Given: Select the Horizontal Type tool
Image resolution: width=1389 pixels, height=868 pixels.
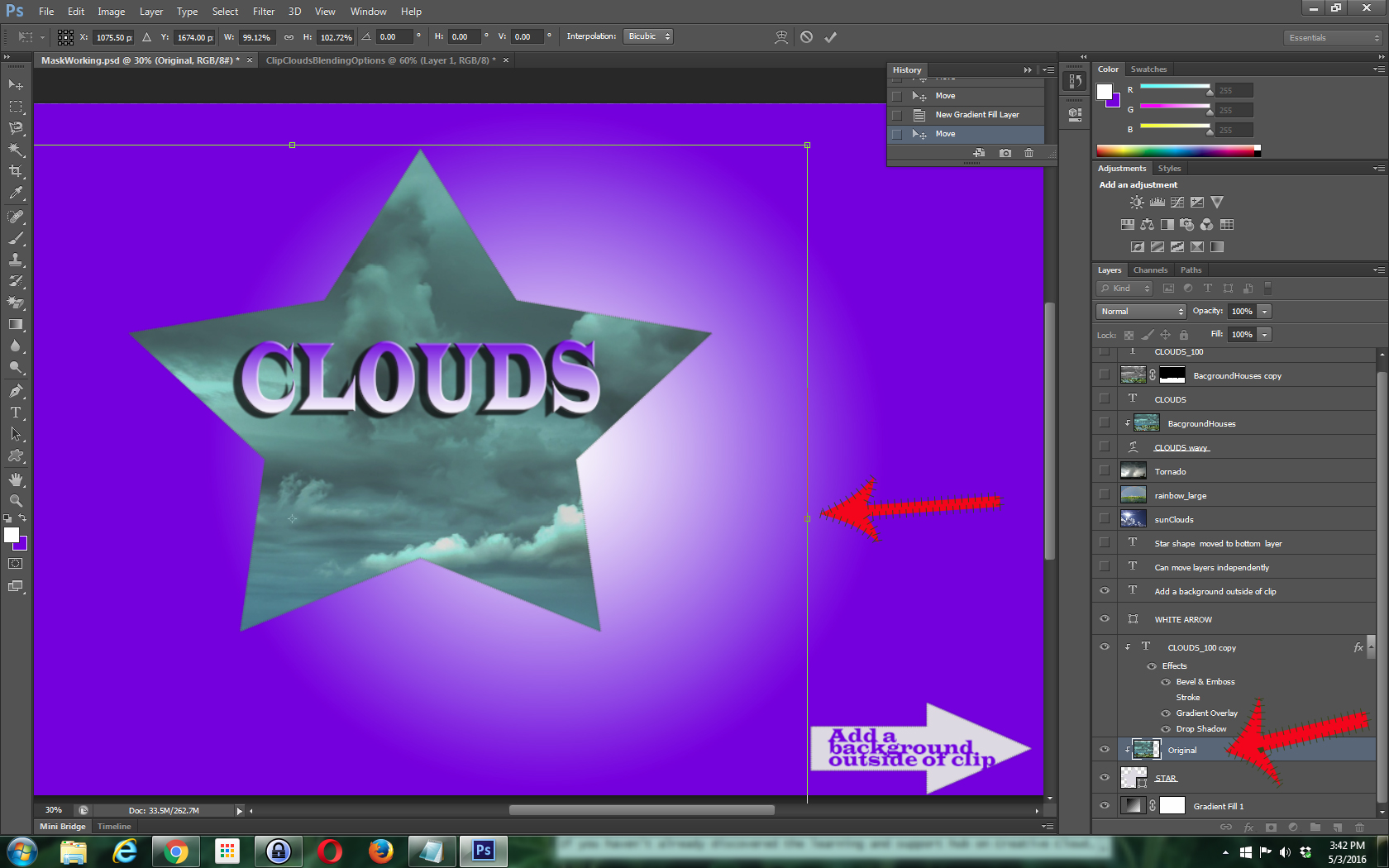Looking at the screenshot, I should coord(16,413).
